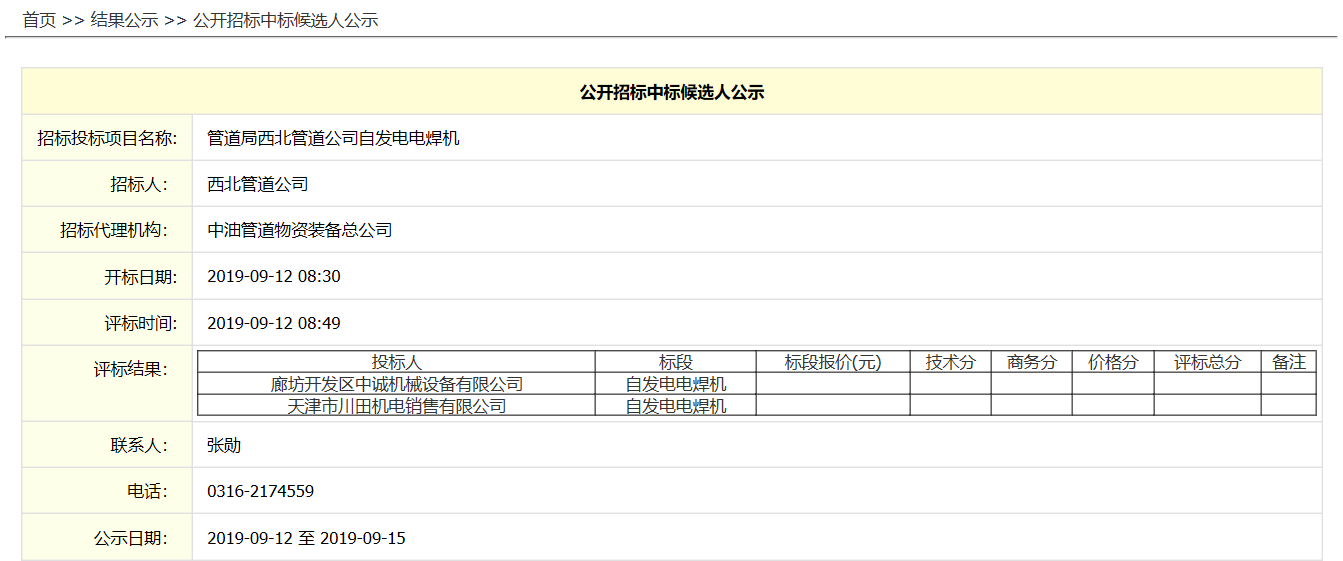The image size is (1343, 561).
Task: Select phone number 0316-2174559
Action: (x=261, y=491)
